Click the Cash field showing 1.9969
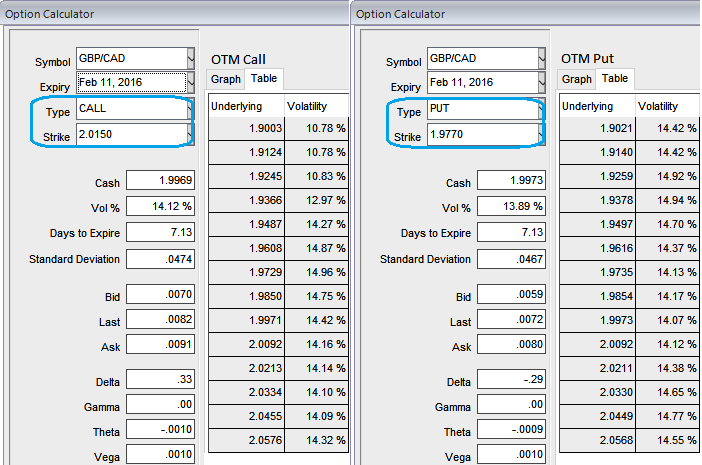Viewport: 702px width, 465px height. 161,180
